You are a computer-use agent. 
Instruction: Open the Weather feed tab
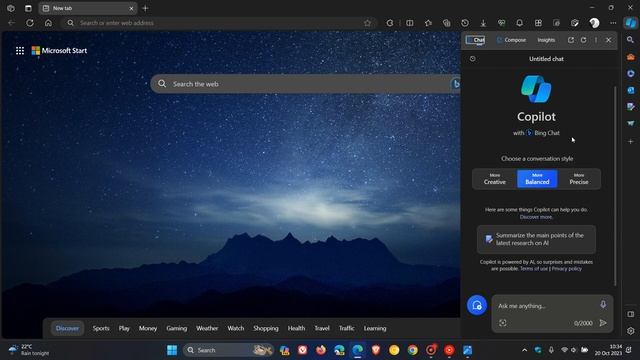point(207,328)
